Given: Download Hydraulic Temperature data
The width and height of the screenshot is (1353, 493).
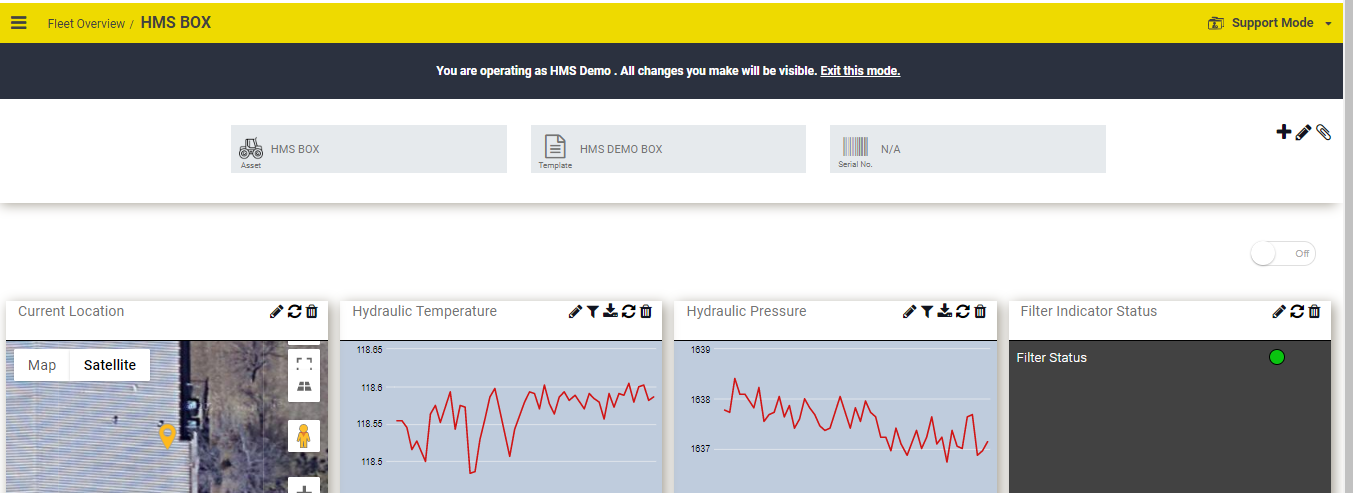Looking at the screenshot, I should pyautogui.click(x=610, y=311).
